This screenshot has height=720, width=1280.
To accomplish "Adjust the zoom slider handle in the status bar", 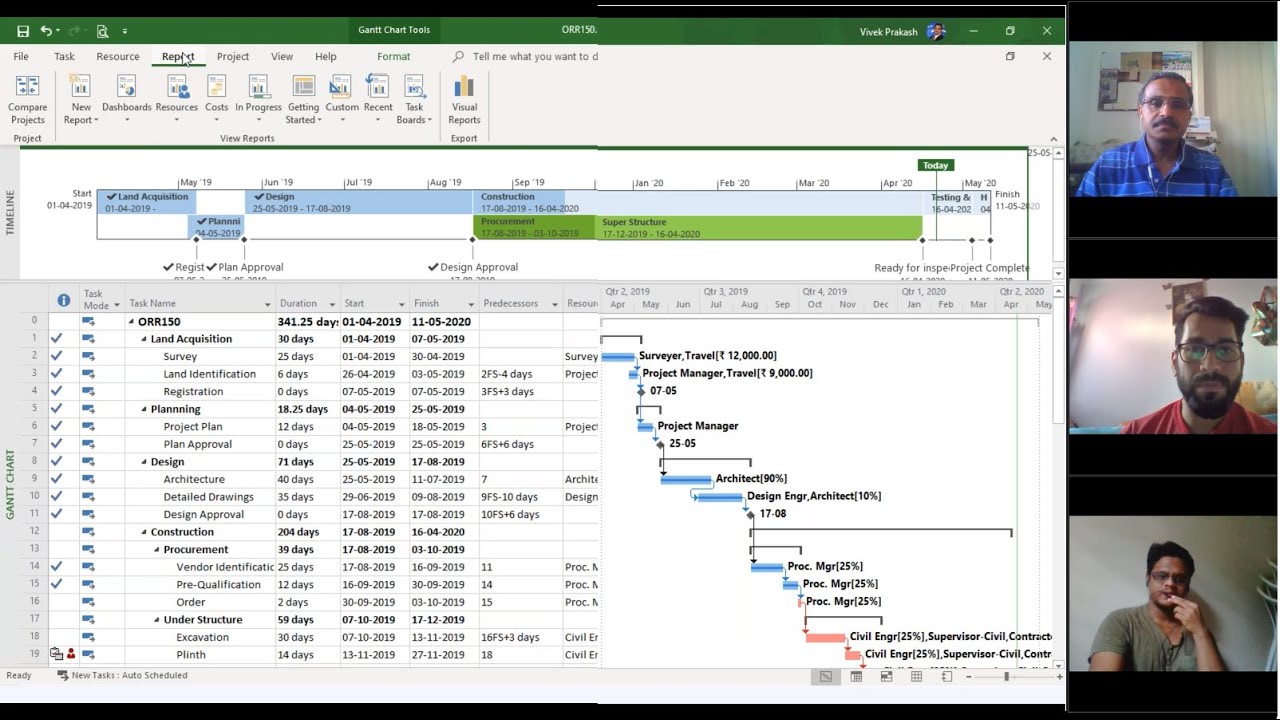I will 1006,677.
